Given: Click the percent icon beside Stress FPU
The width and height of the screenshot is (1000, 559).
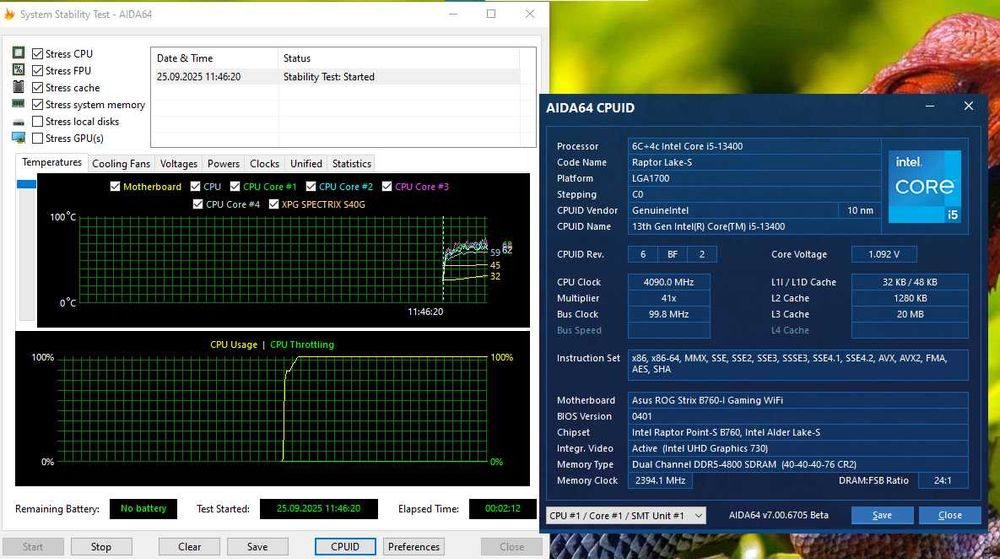Looking at the screenshot, I should point(18,69).
